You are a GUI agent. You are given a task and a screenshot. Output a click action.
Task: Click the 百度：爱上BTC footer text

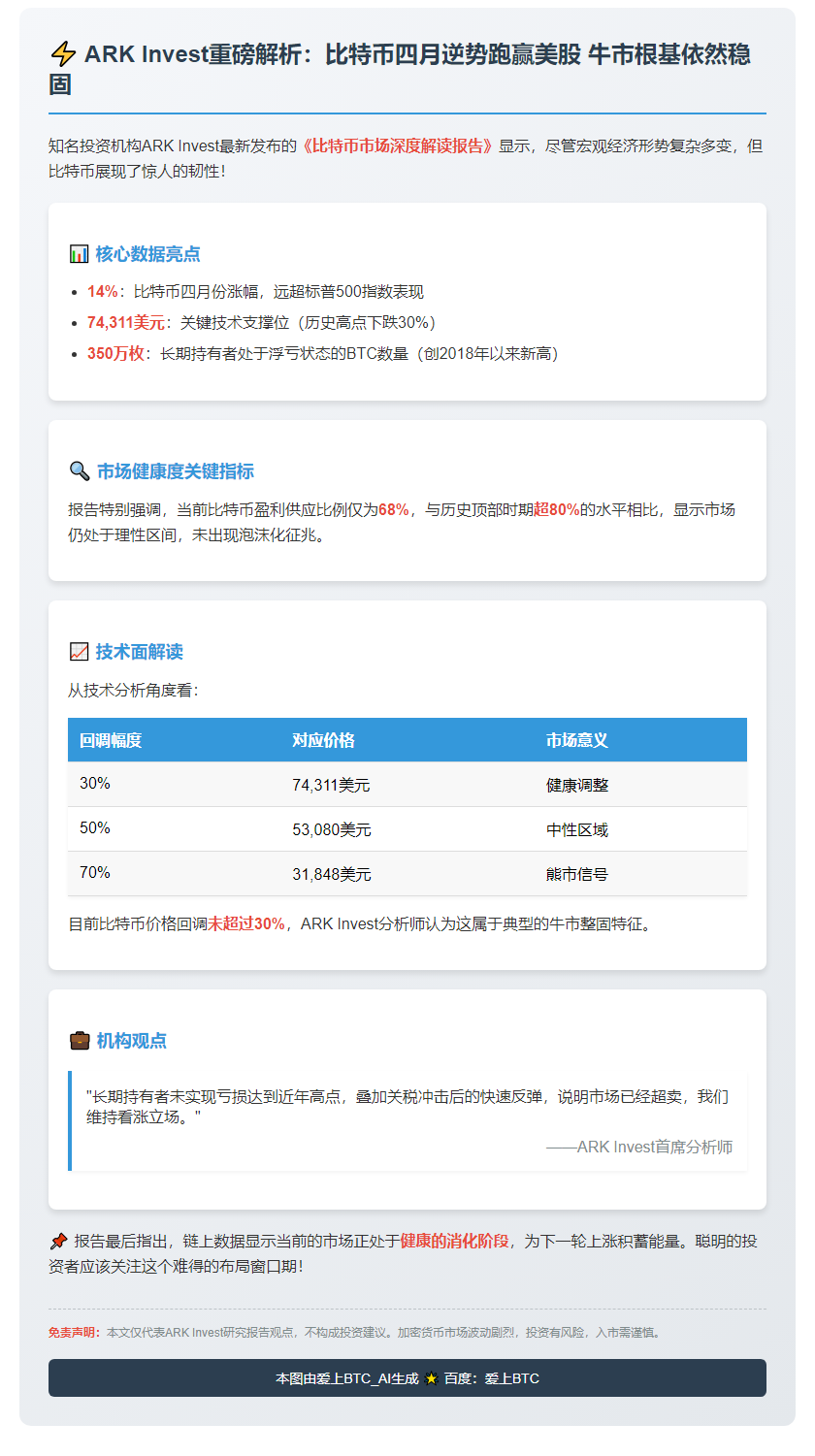pyautogui.click(x=492, y=1378)
